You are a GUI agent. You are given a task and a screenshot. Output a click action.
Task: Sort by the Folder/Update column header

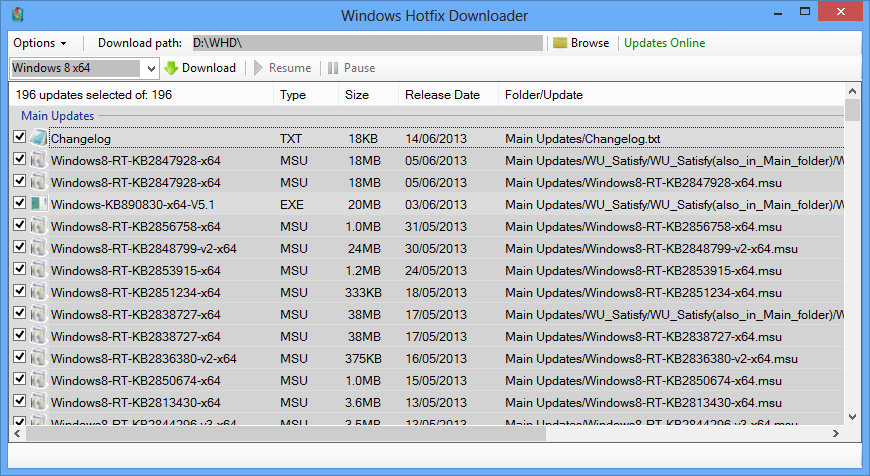coord(671,95)
